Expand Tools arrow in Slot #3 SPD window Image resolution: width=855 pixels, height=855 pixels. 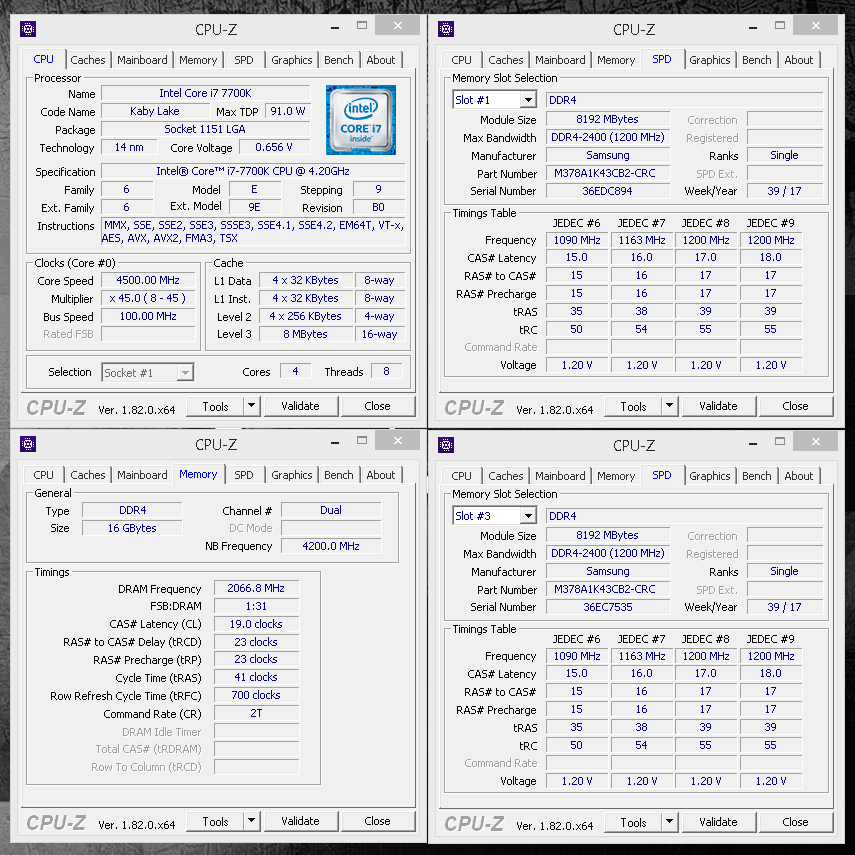point(669,822)
